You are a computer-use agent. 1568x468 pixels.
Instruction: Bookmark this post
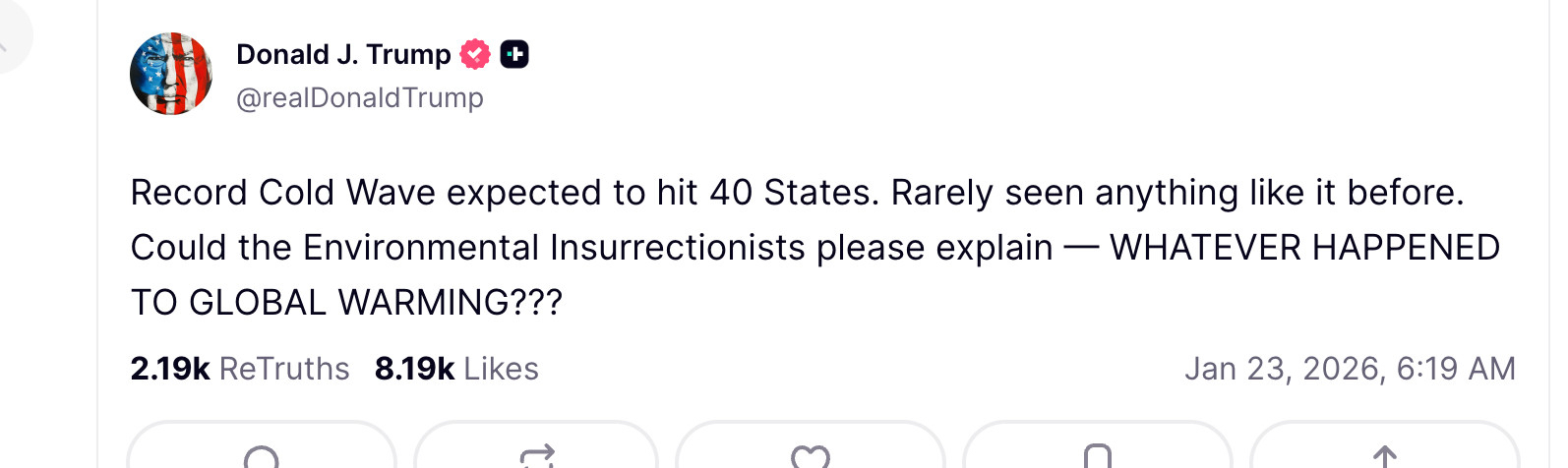[x=1097, y=456]
